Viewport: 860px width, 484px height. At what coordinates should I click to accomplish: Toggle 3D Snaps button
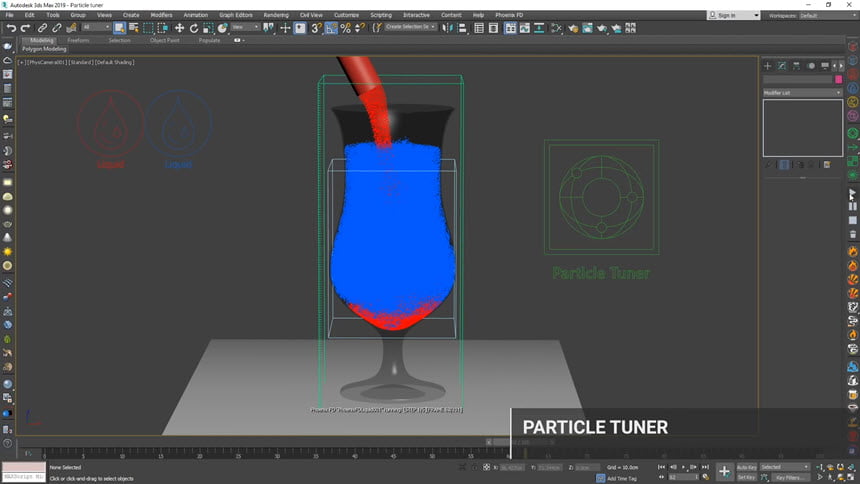(316, 28)
